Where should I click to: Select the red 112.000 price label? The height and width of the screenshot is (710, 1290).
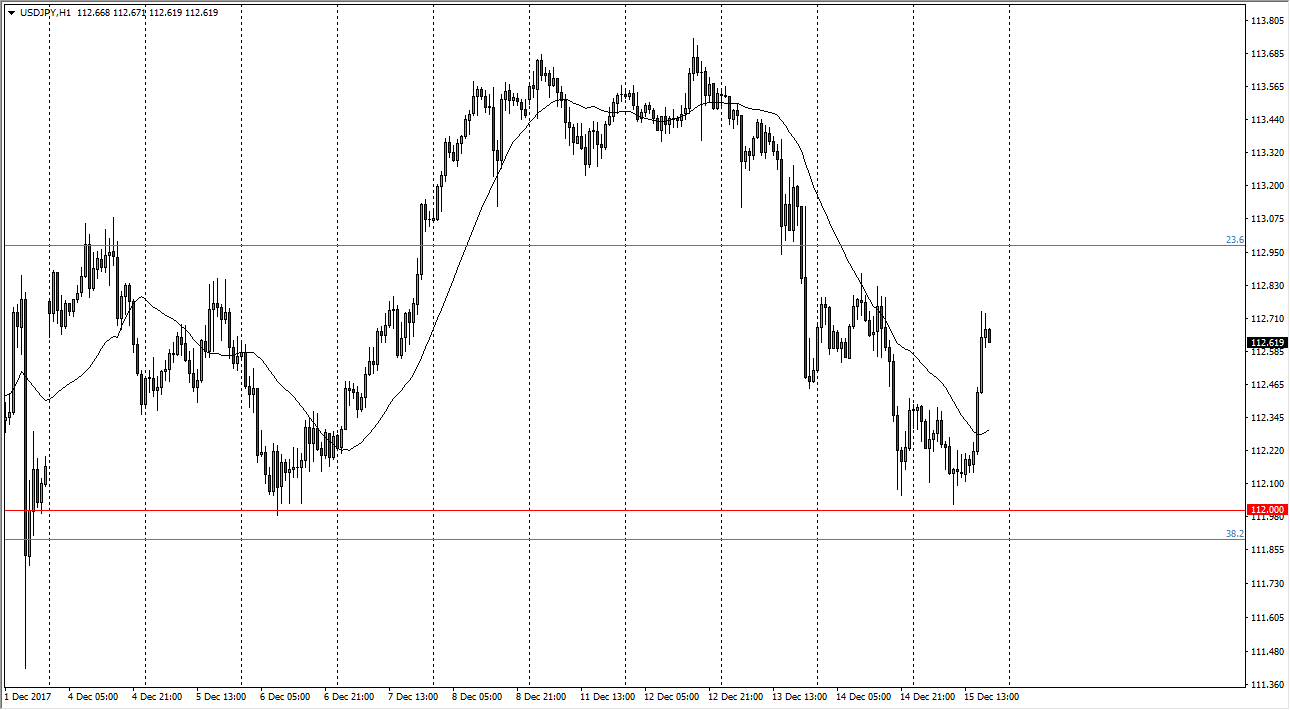coord(1267,509)
